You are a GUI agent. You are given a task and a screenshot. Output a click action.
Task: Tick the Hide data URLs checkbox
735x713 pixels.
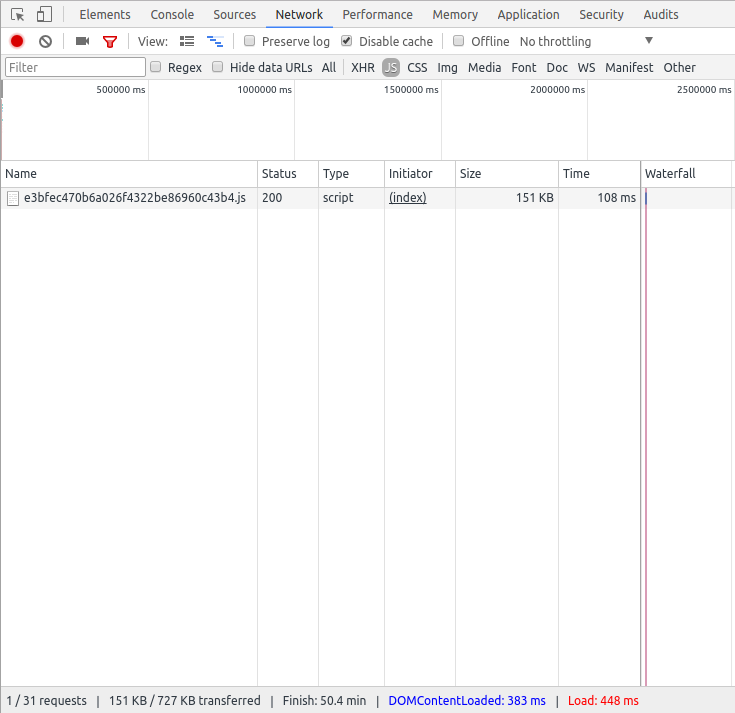[x=218, y=67]
